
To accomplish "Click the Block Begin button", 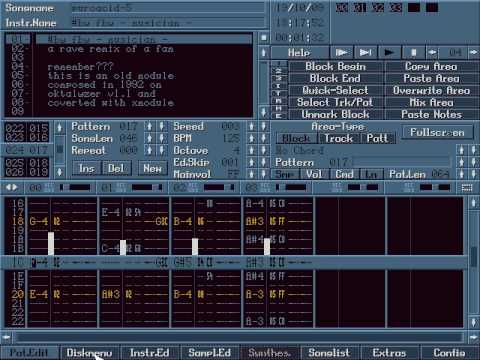I will 336,66.
